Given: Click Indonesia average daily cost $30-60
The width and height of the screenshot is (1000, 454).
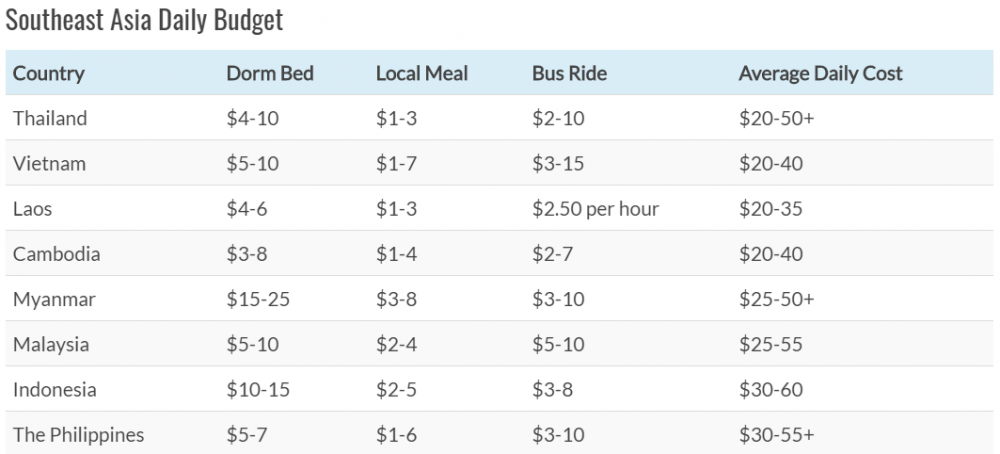Looking at the screenshot, I should click(x=770, y=389).
